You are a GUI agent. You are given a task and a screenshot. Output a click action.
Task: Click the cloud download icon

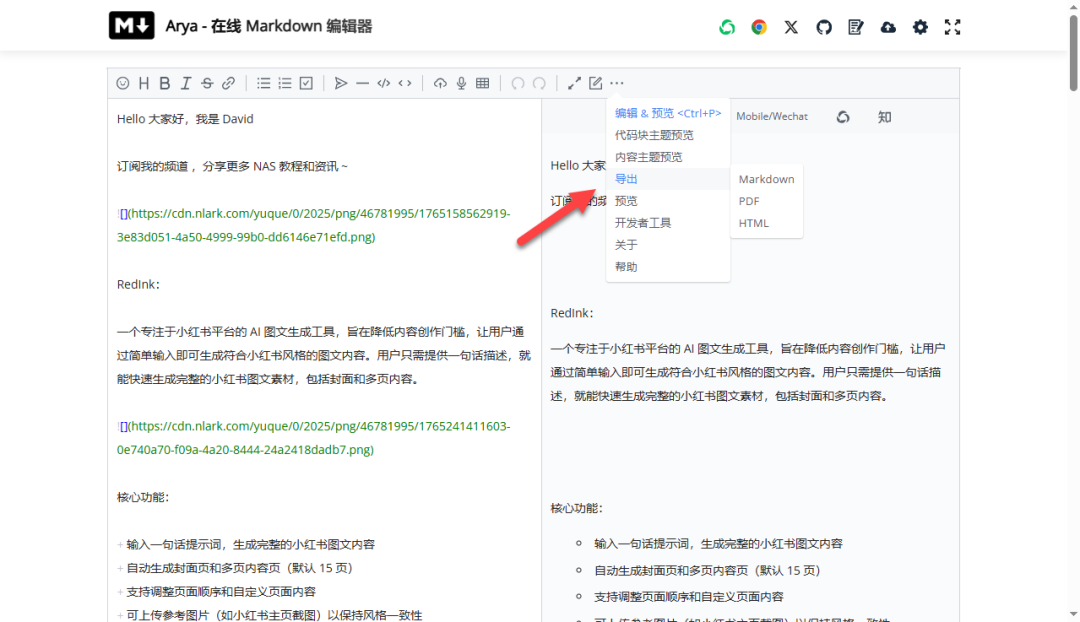tap(888, 27)
